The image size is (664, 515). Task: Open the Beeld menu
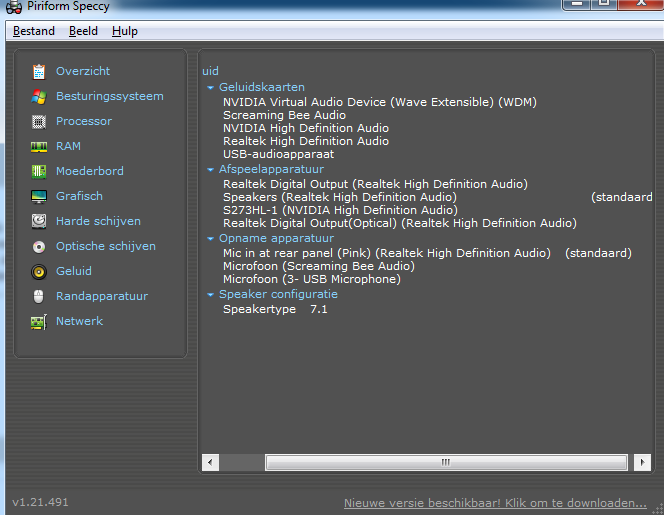(x=83, y=31)
